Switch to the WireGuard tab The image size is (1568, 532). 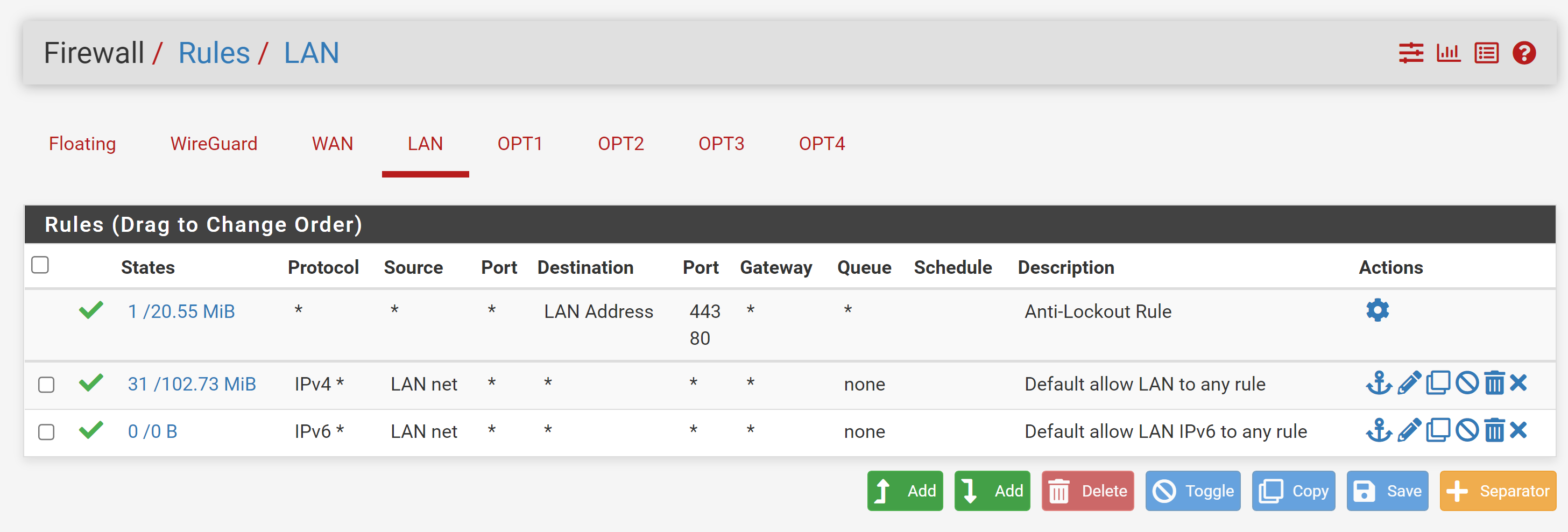pyautogui.click(x=214, y=144)
